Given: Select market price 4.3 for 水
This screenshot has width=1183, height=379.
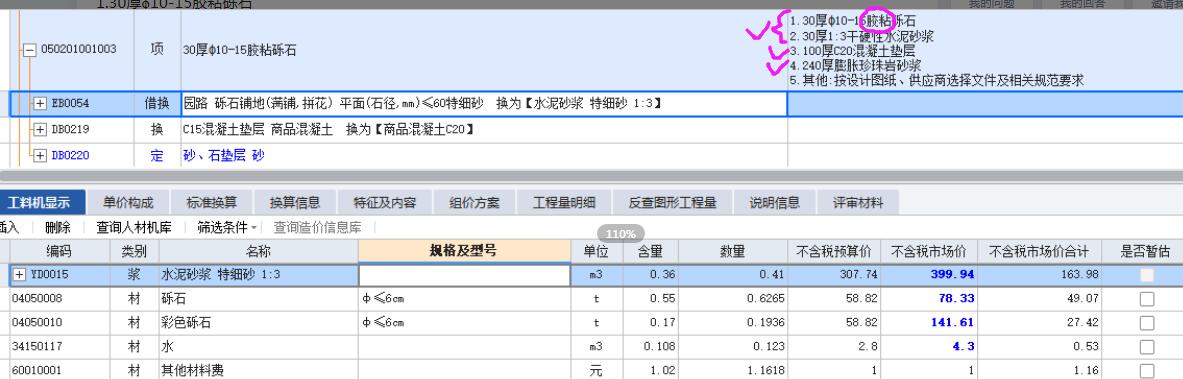Looking at the screenshot, I should tap(930, 347).
